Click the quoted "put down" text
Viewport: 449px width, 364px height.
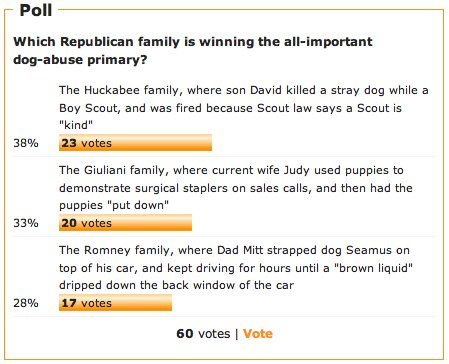[138, 205]
